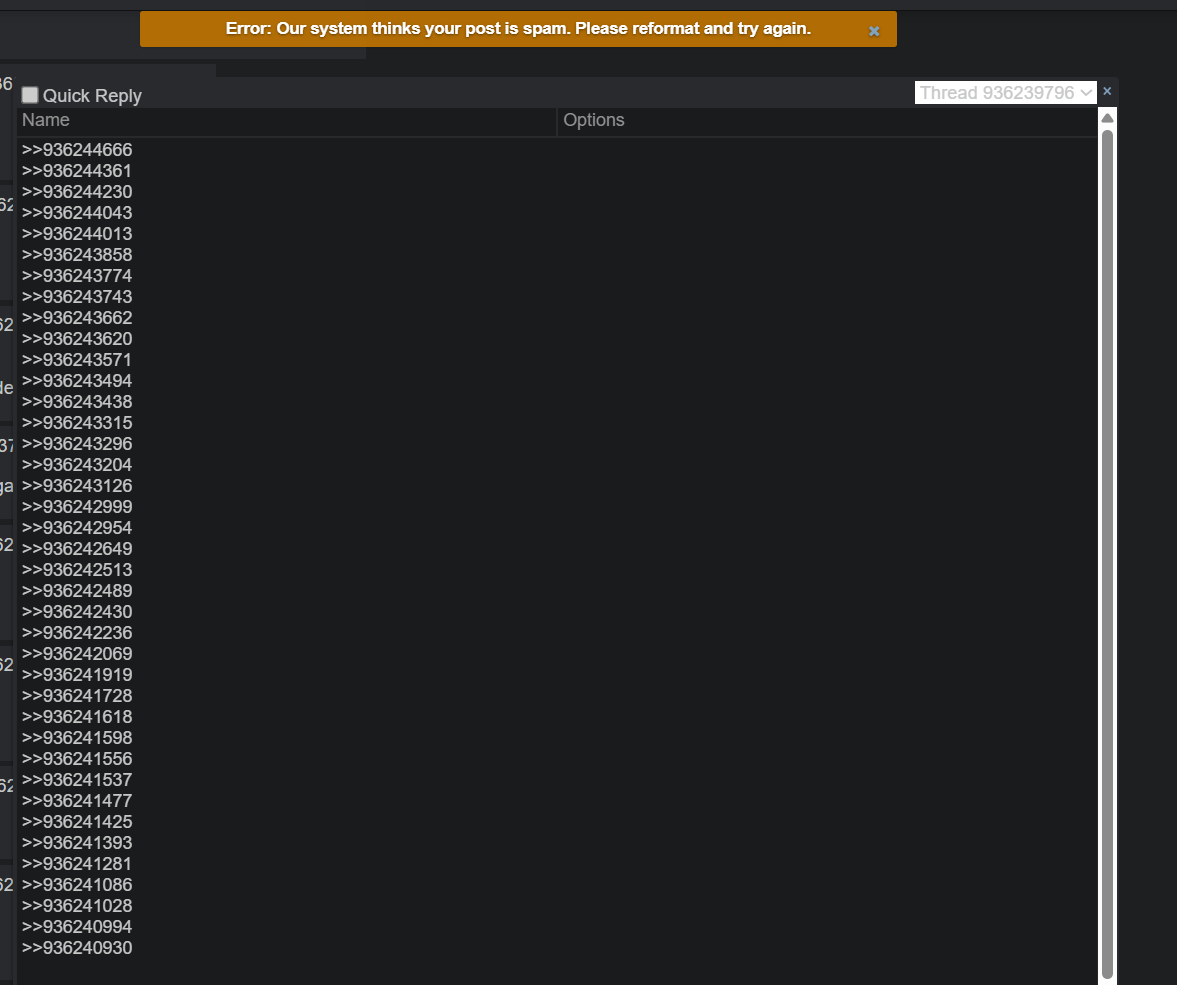
Task: Click quote line >>936242489
Action: pos(77,592)
